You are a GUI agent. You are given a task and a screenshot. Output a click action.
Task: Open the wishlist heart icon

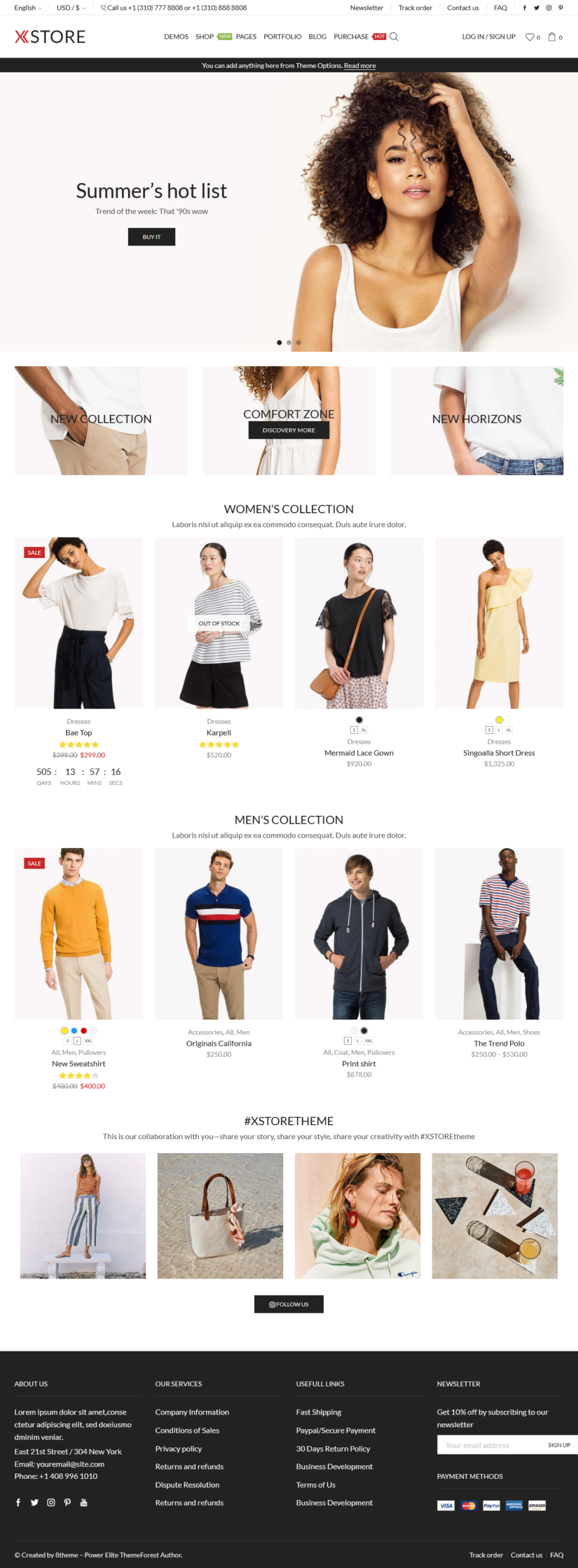530,37
